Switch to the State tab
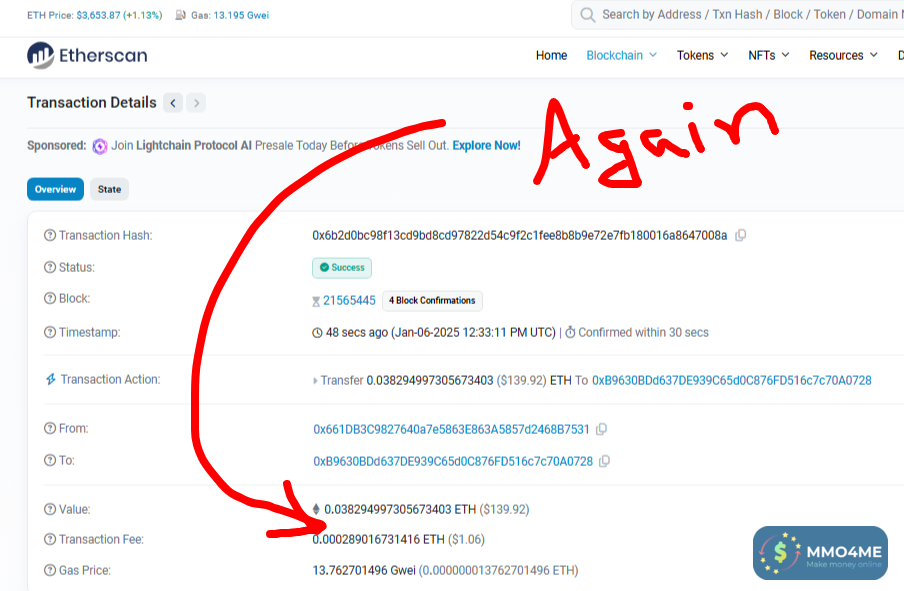The image size is (904, 591). pos(110,189)
